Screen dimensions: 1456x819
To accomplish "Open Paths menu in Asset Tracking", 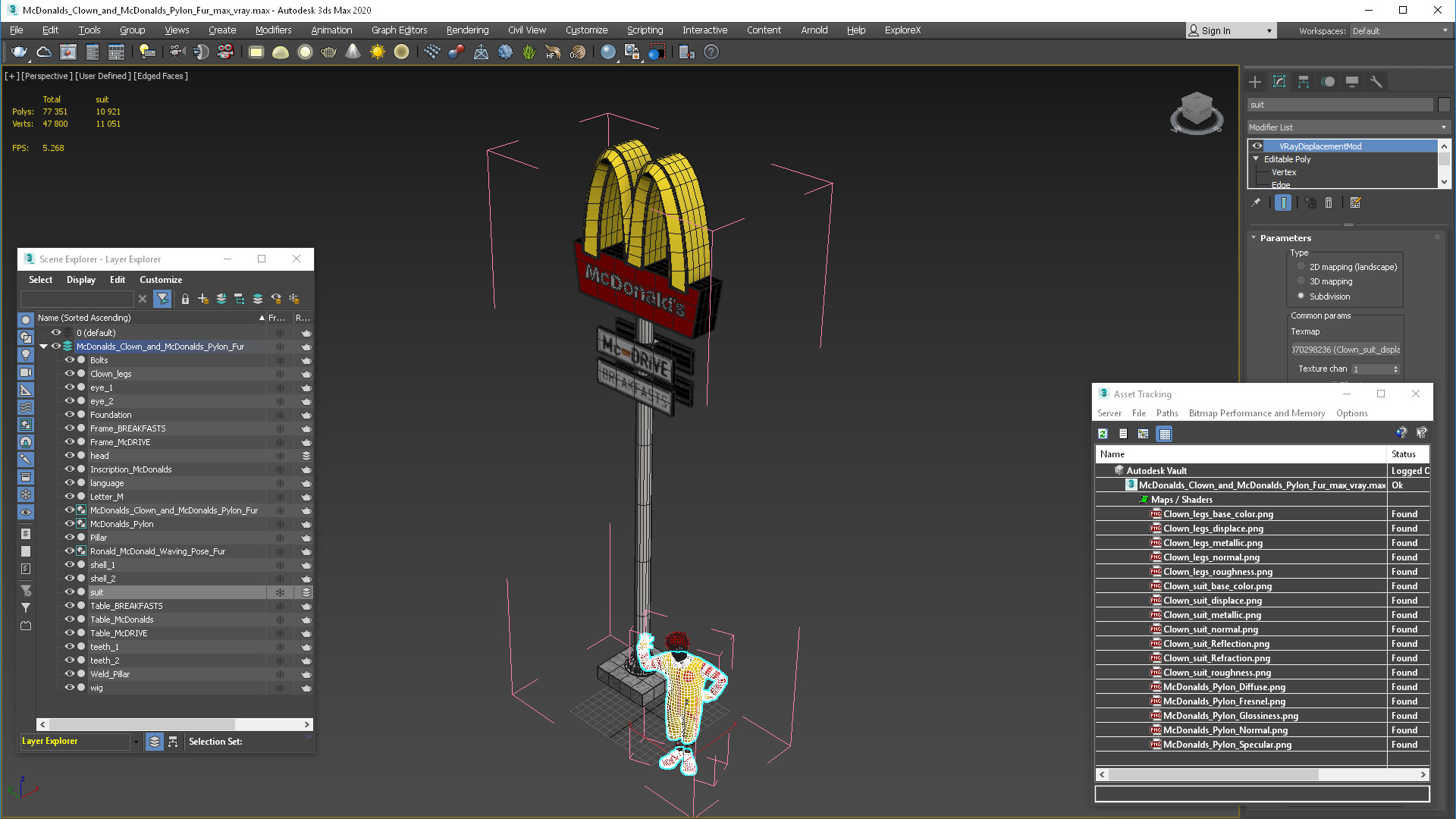I will point(1167,413).
